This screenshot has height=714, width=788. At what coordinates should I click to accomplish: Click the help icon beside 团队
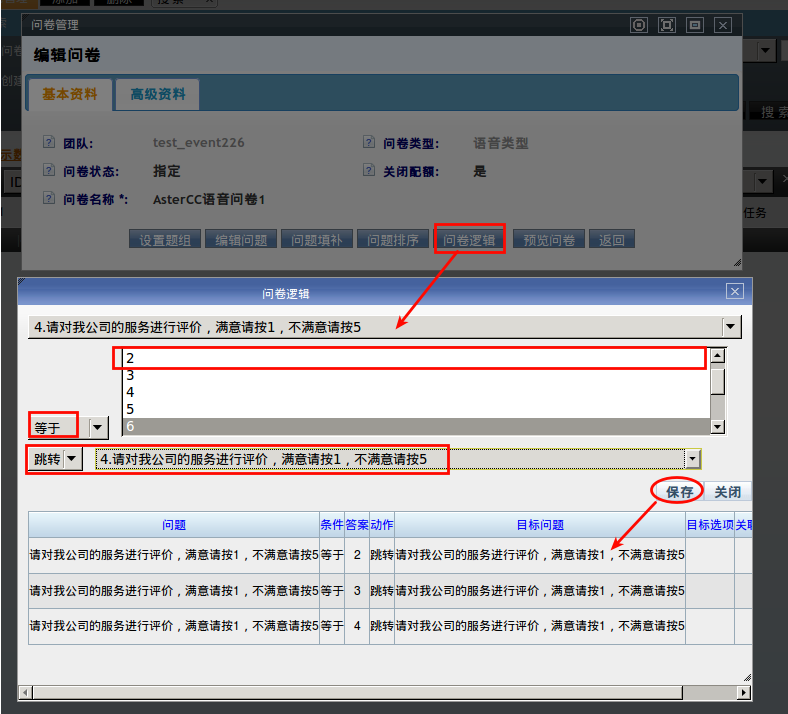tap(51, 144)
